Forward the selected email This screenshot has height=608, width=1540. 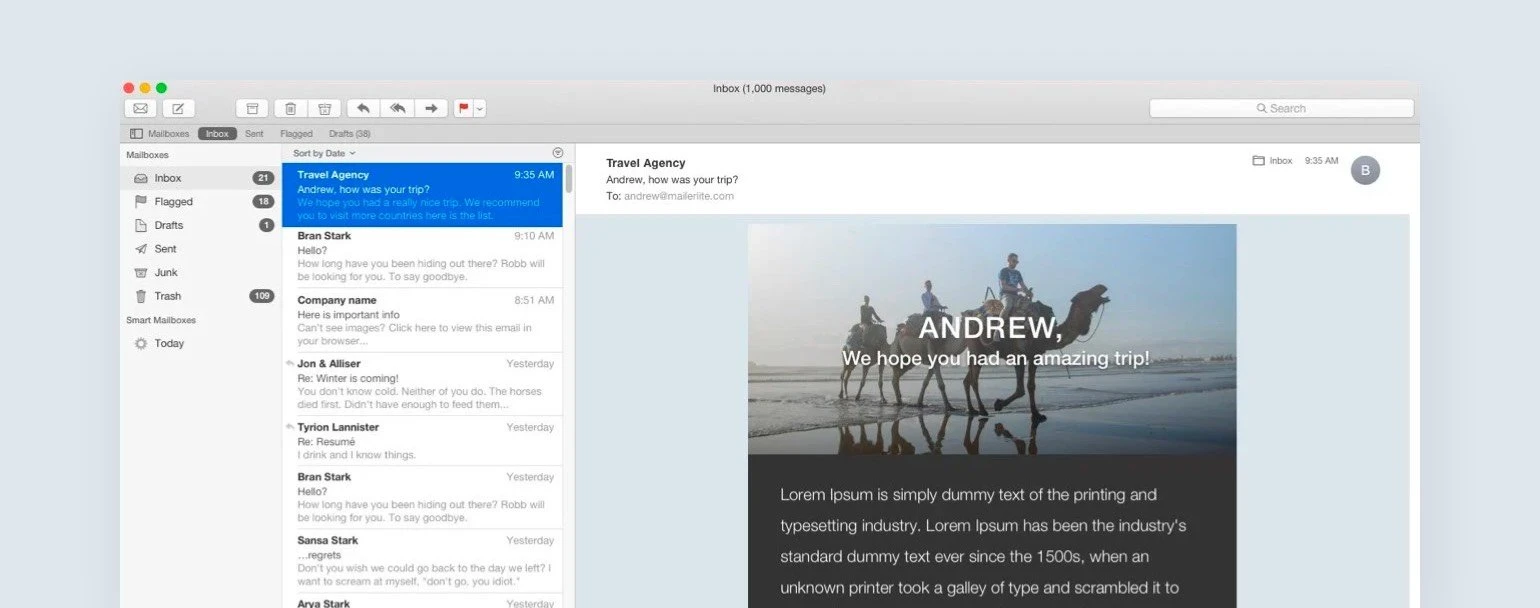431,108
